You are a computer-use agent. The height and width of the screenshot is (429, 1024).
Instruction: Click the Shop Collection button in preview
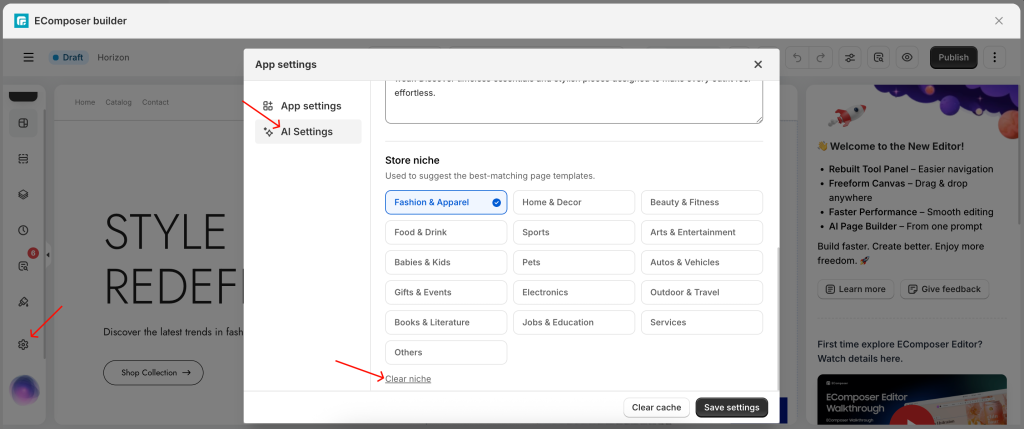tap(153, 373)
